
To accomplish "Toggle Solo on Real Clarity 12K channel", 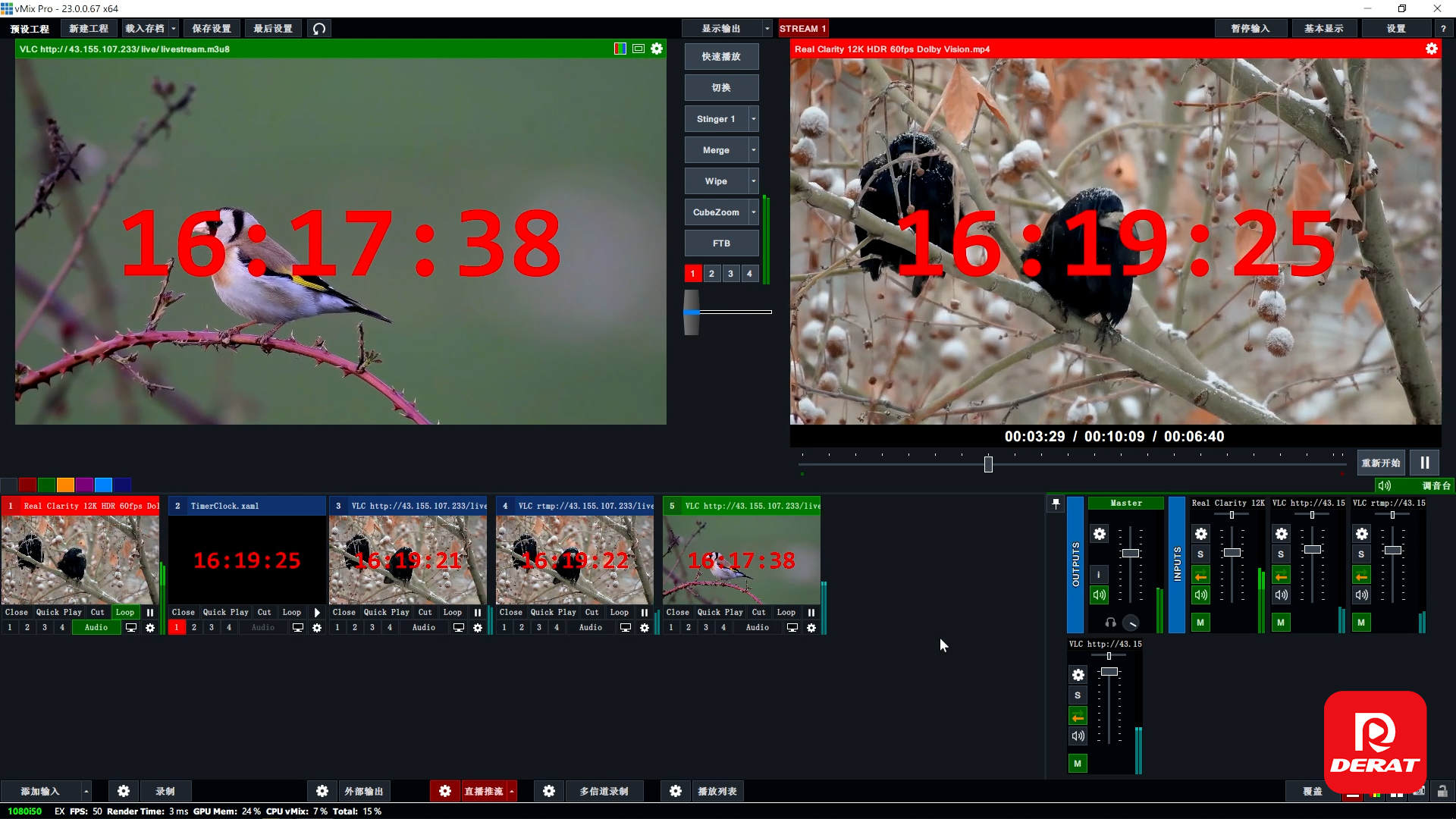I will (x=1200, y=554).
